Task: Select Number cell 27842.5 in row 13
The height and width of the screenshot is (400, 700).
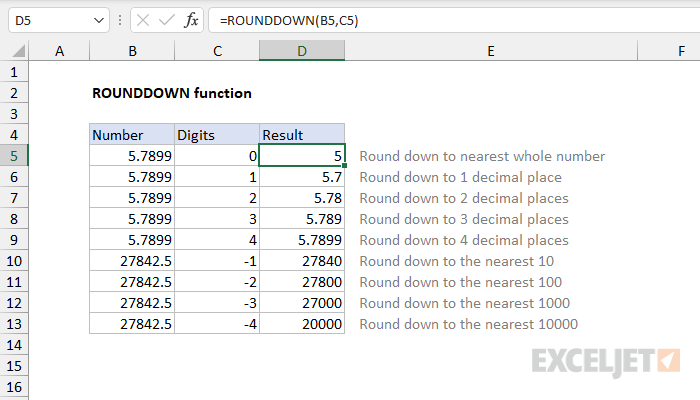Action: click(132, 324)
